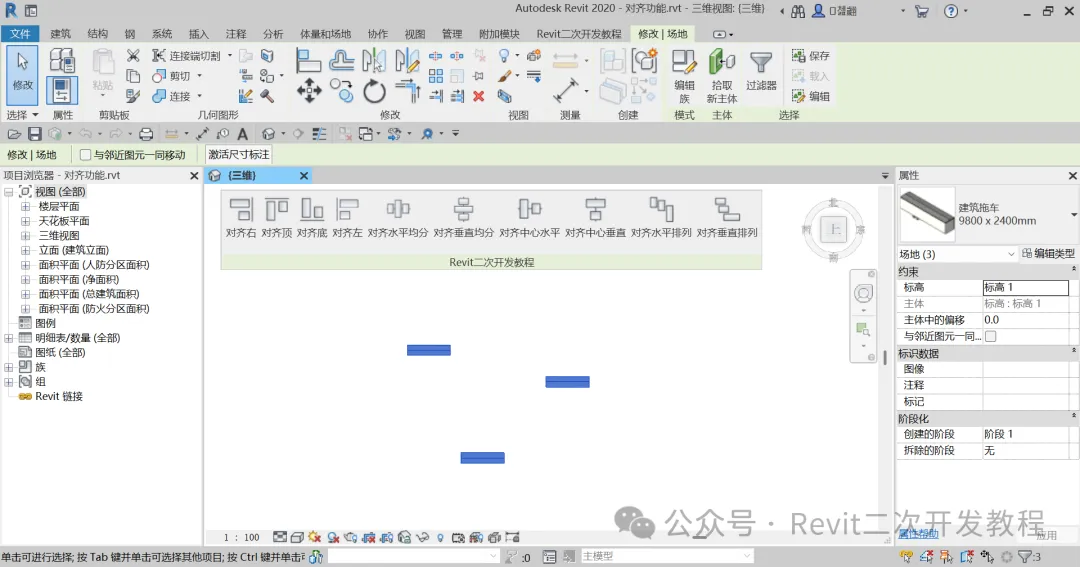Click the 保存 selection button
The image size is (1080, 567).
click(x=811, y=56)
